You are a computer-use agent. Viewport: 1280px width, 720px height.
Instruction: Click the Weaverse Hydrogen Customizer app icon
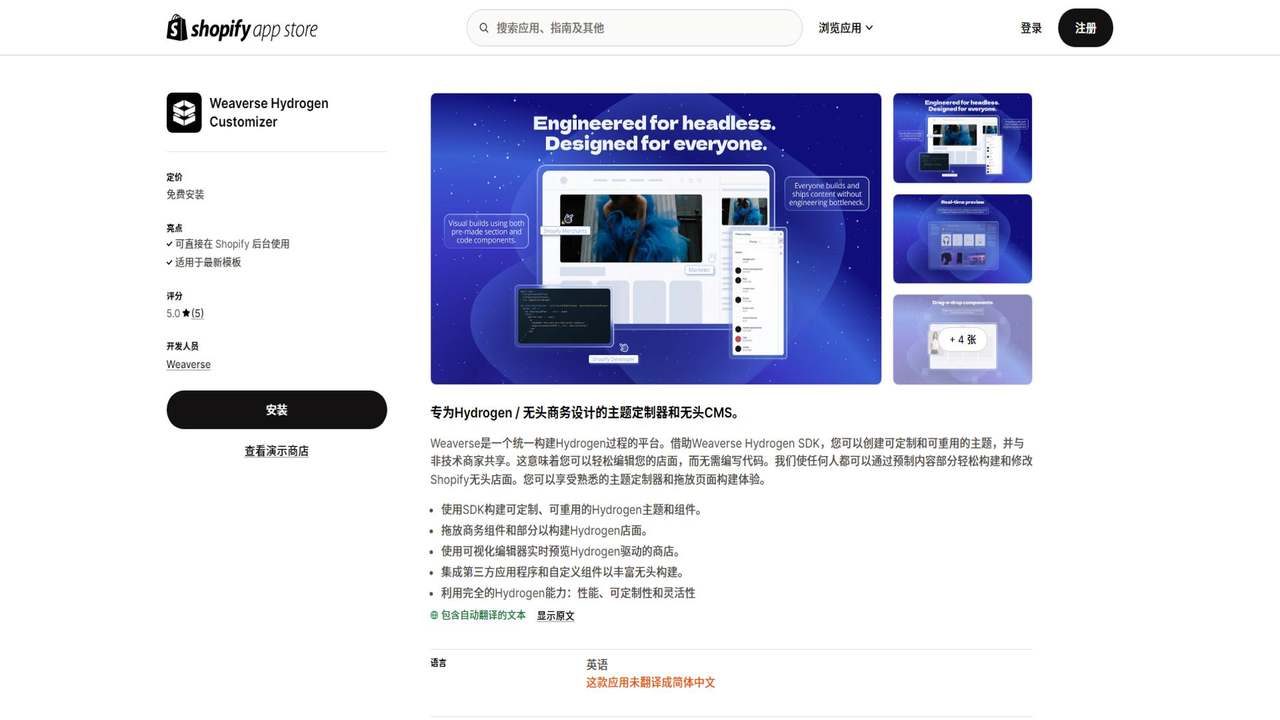click(x=184, y=113)
